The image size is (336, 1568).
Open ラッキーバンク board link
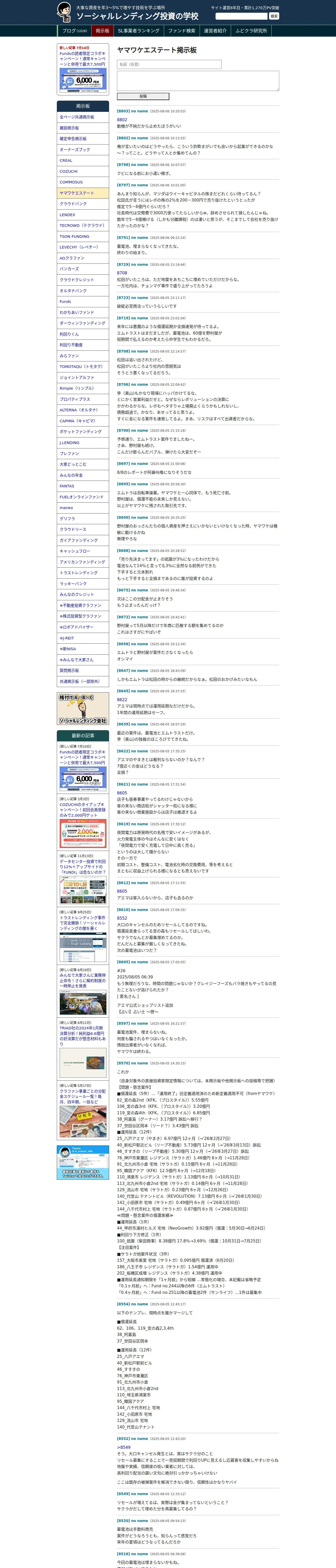click(83, 584)
